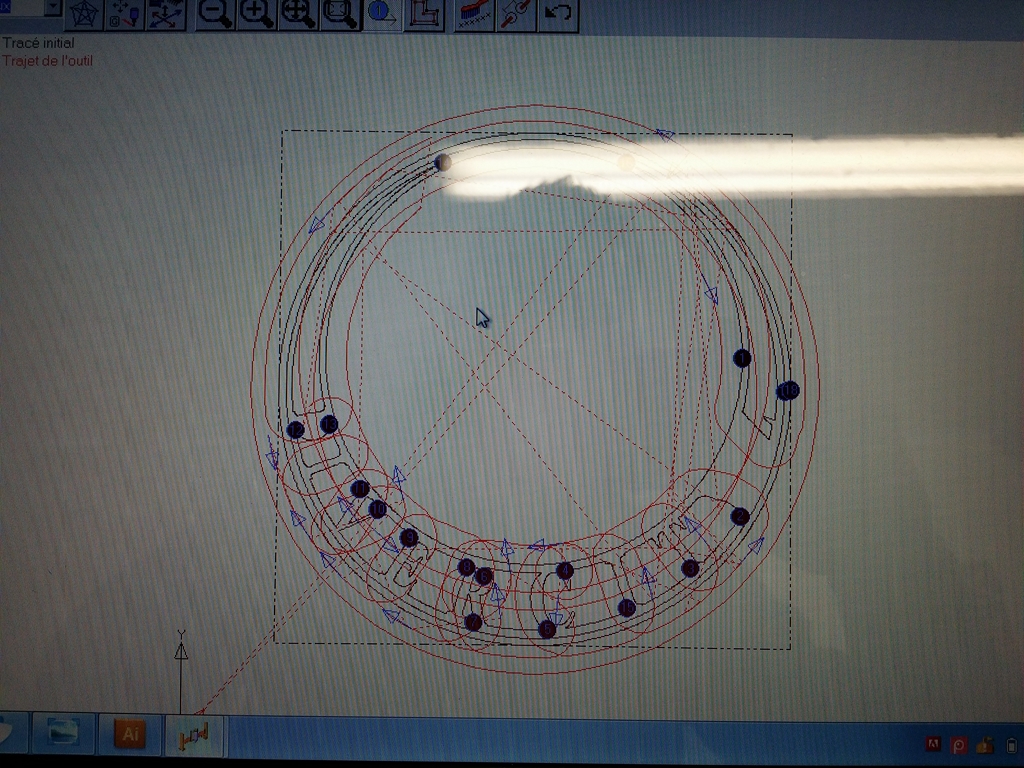Select toolpath start point number 5
Screen dimensions: 1024x768
point(547,630)
